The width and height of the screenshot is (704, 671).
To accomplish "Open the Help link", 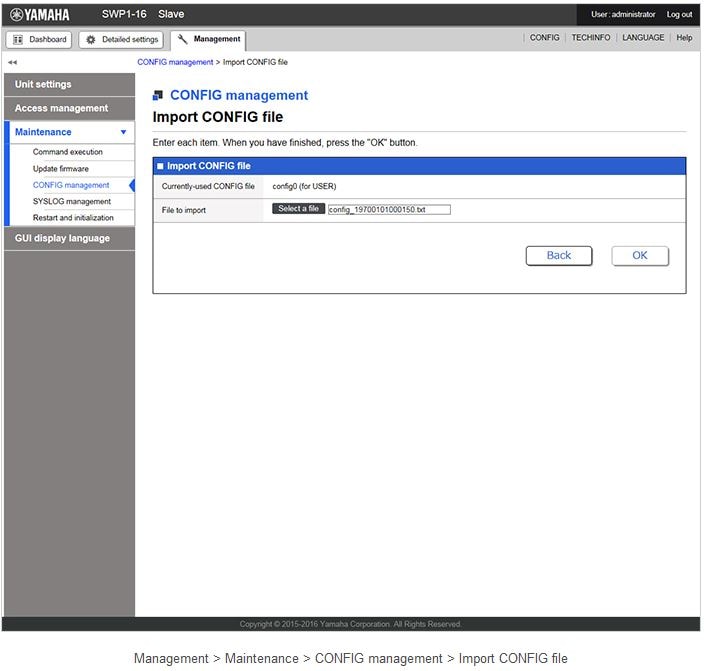I will coord(684,38).
